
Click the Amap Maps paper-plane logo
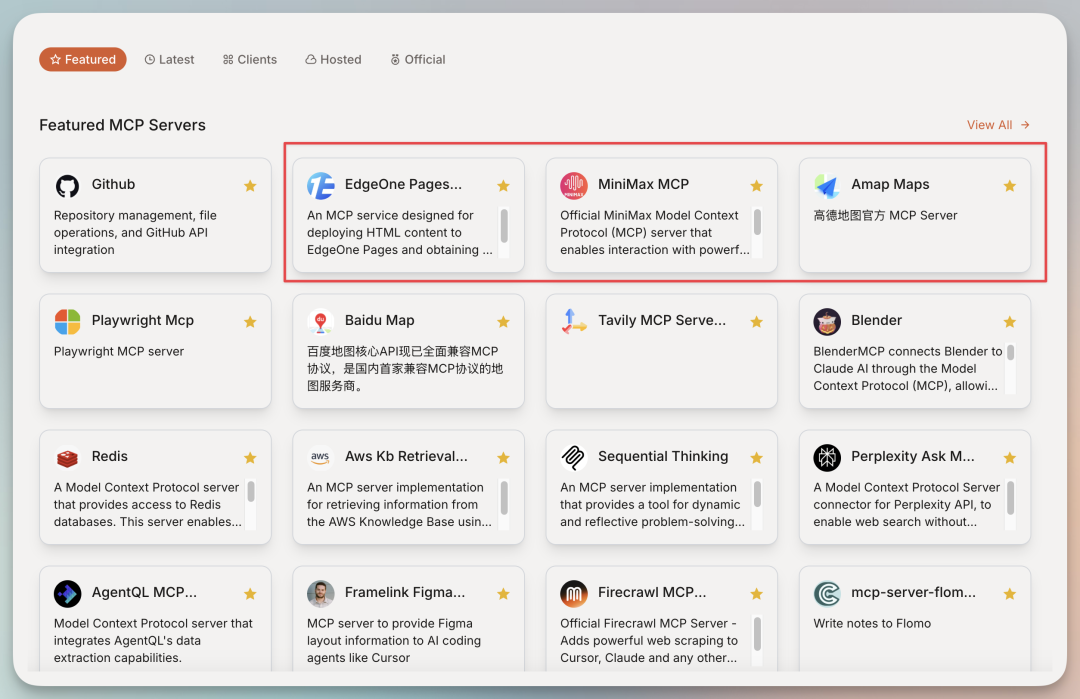827,186
